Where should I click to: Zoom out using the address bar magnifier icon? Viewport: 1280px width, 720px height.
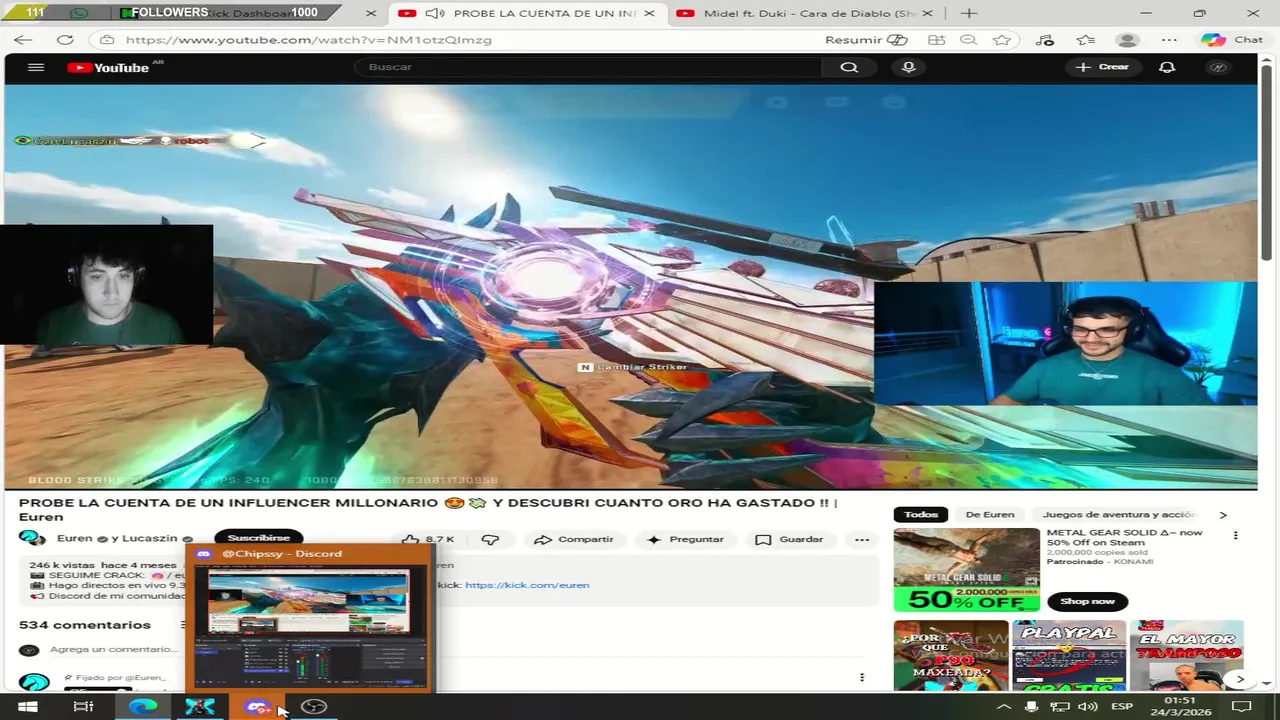968,40
